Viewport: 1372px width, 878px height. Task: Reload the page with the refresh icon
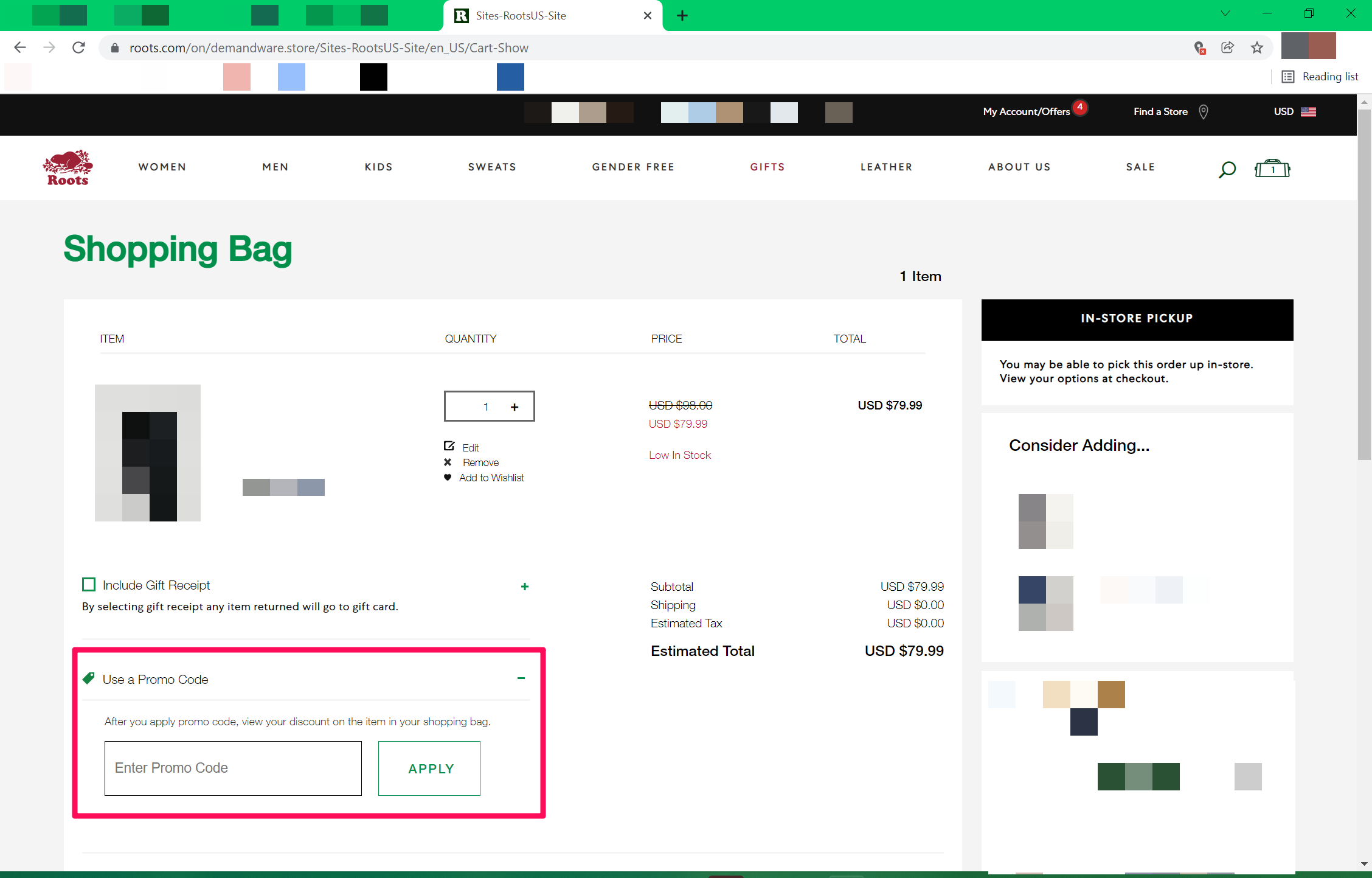click(78, 47)
